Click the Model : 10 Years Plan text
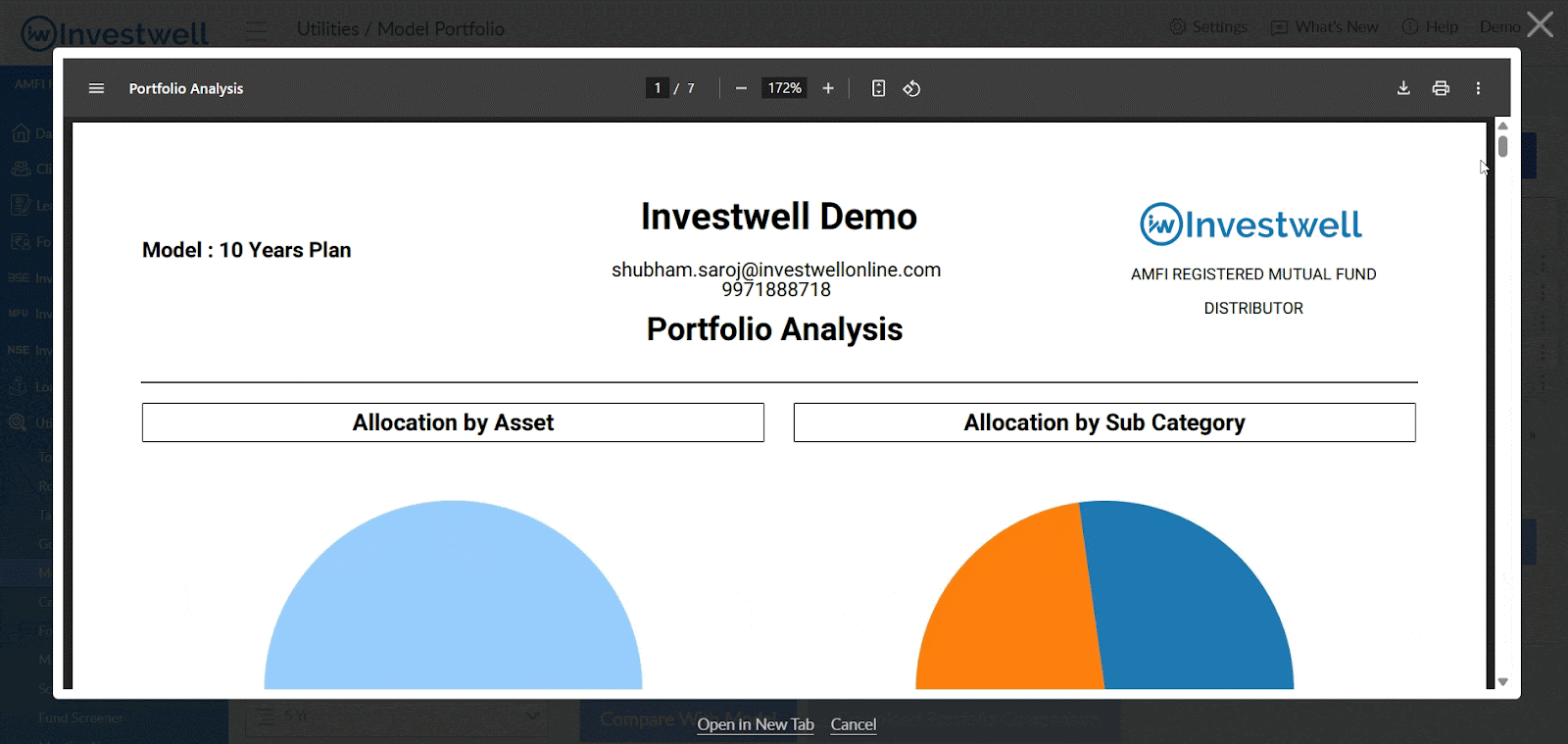1568x744 pixels. (x=247, y=250)
